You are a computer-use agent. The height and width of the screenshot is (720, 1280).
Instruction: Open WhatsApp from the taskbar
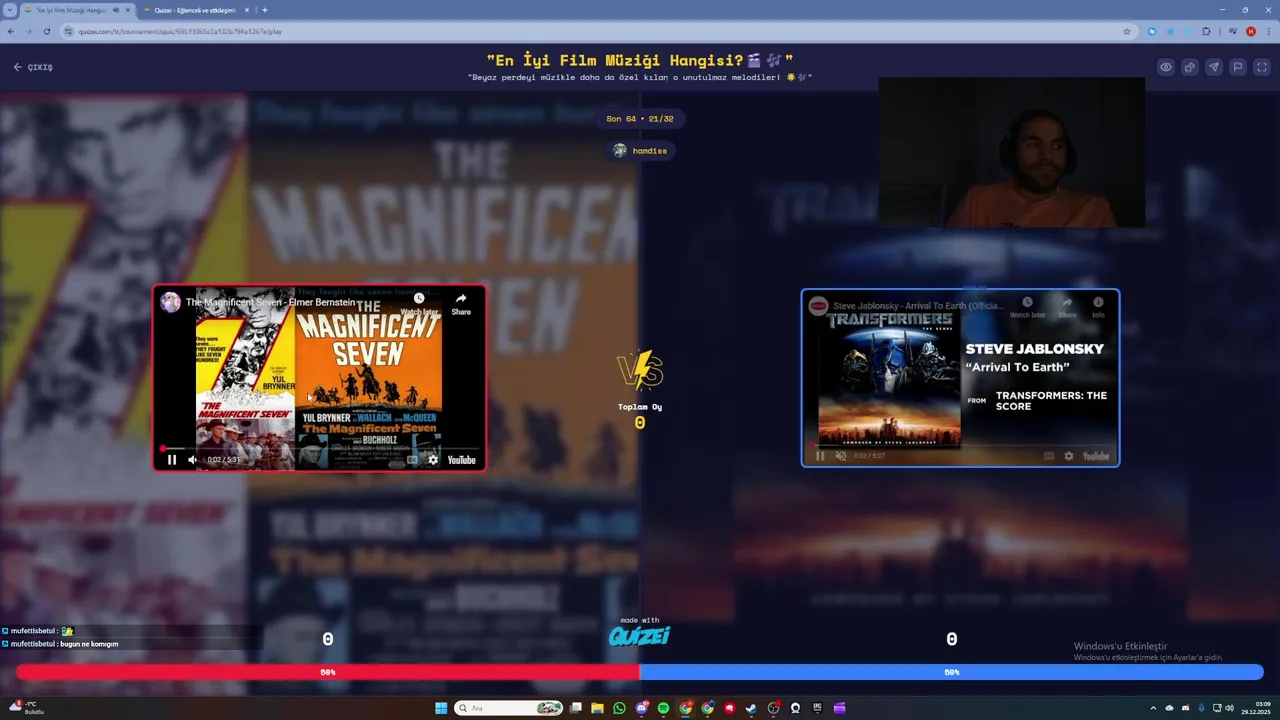point(619,708)
